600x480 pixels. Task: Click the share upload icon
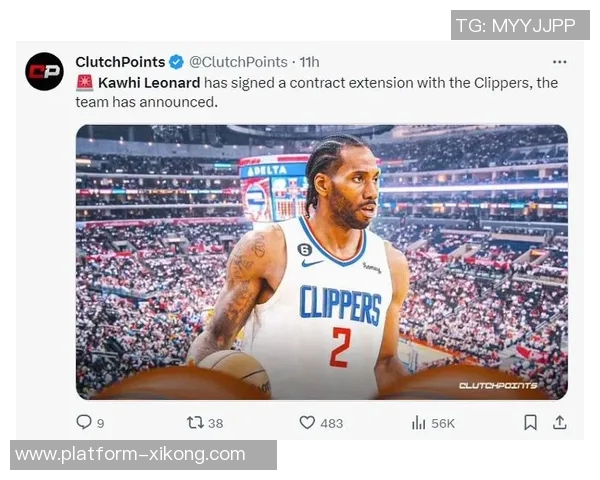tap(559, 422)
